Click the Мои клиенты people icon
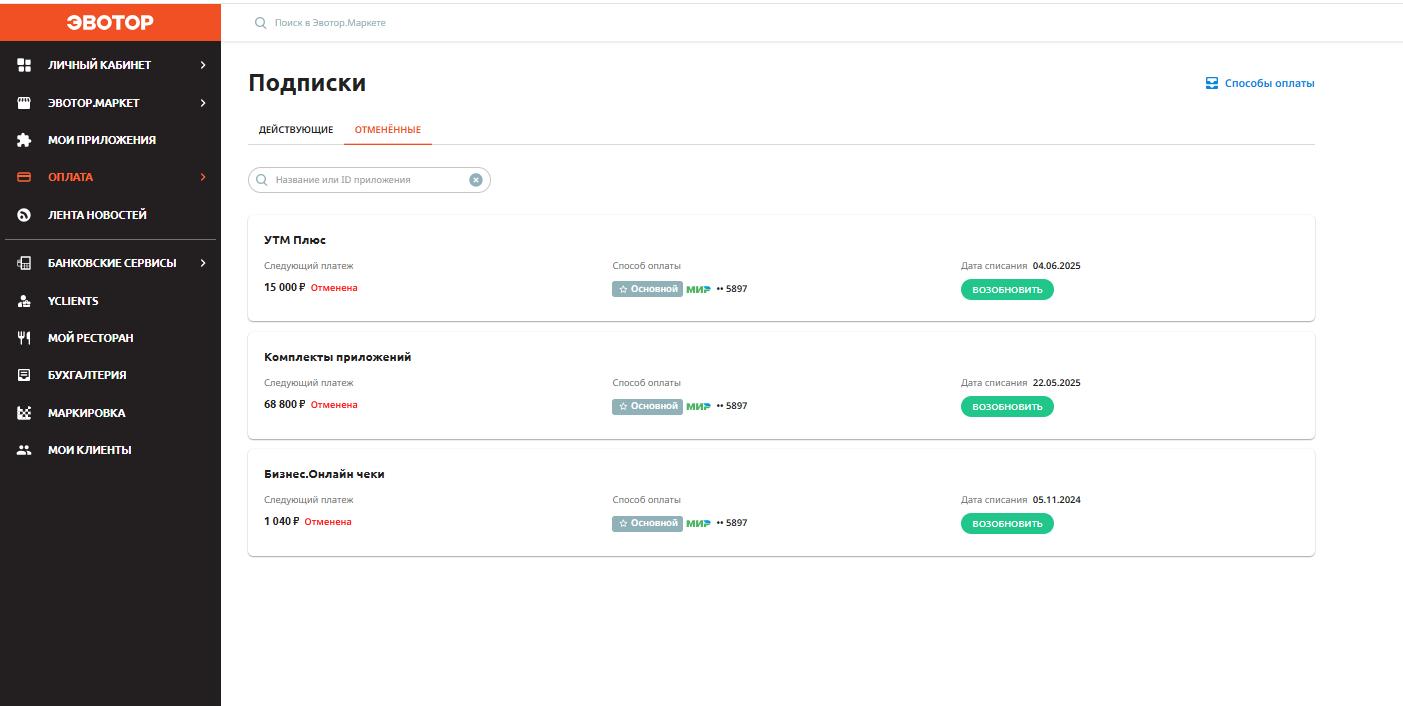Viewport: 1403px width, 706px height. click(25, 450)
